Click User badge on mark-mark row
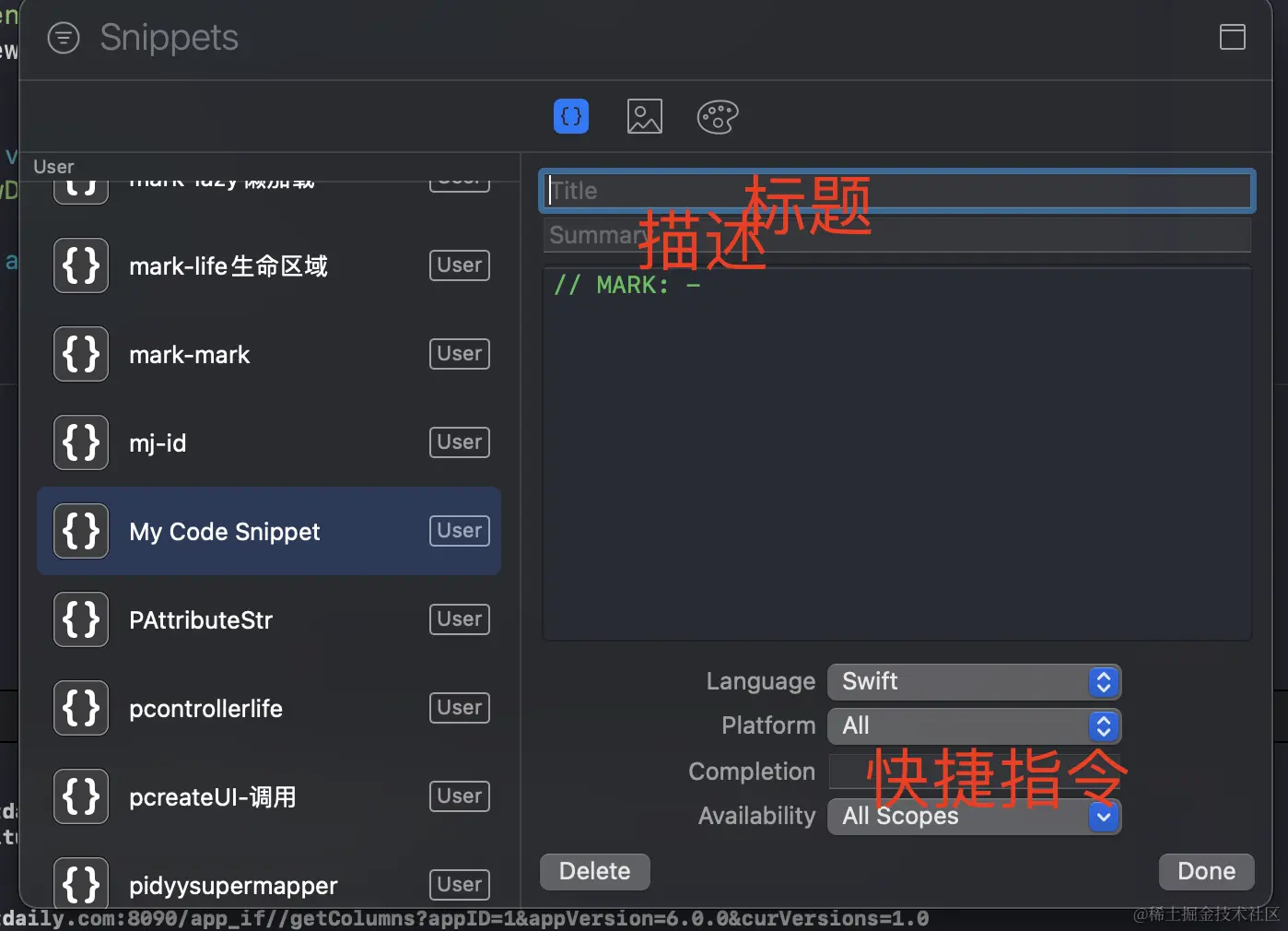This screenshot has width=1288, height=931. pos(460,354)
